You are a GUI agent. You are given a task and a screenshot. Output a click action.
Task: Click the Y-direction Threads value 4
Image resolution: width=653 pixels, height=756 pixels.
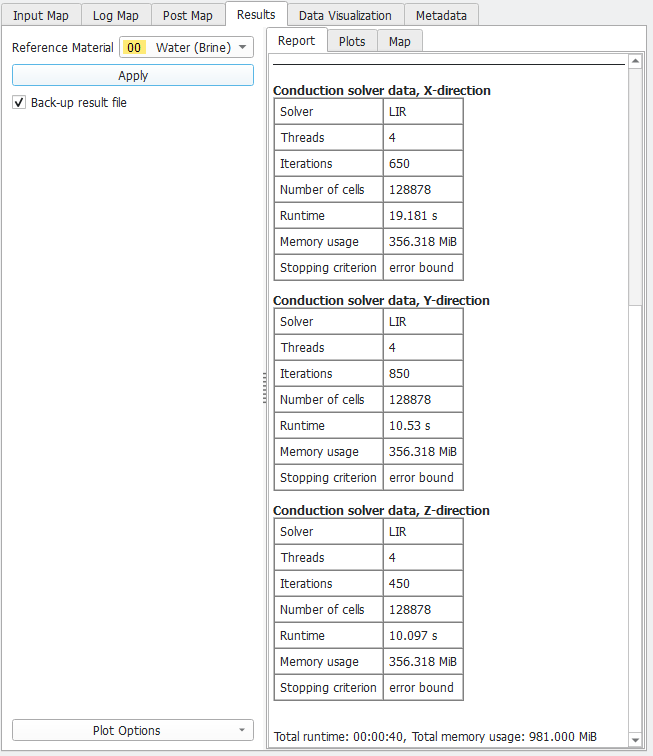tap(392, 348)
